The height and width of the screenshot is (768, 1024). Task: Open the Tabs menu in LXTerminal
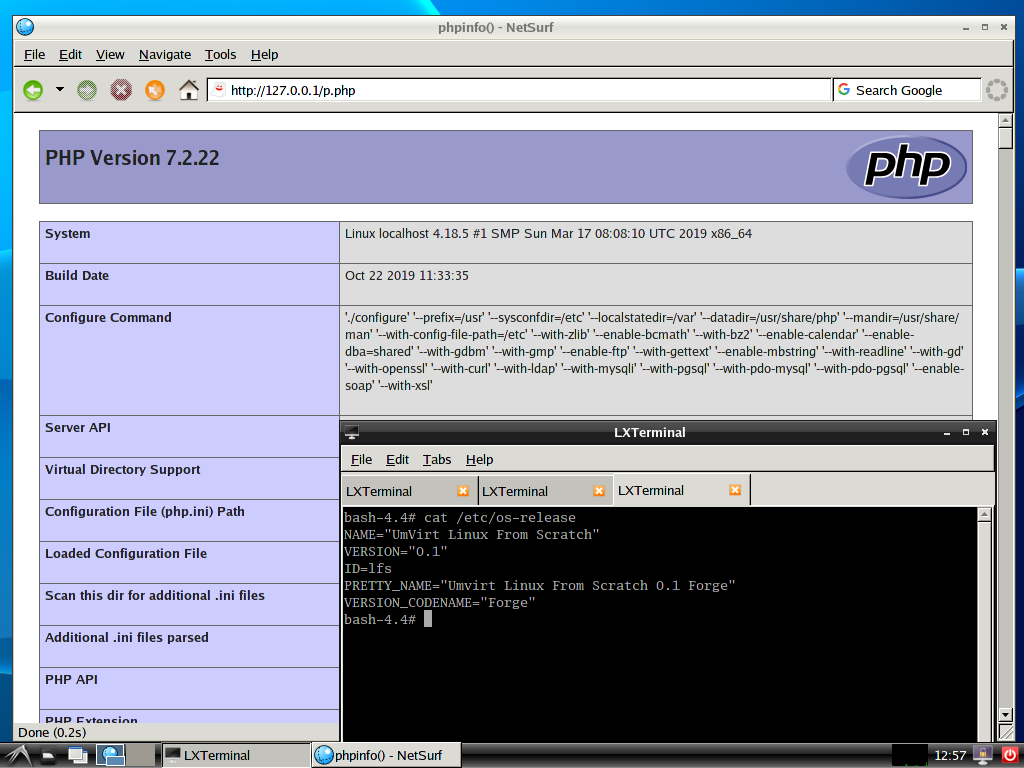[x=437, y=459]
